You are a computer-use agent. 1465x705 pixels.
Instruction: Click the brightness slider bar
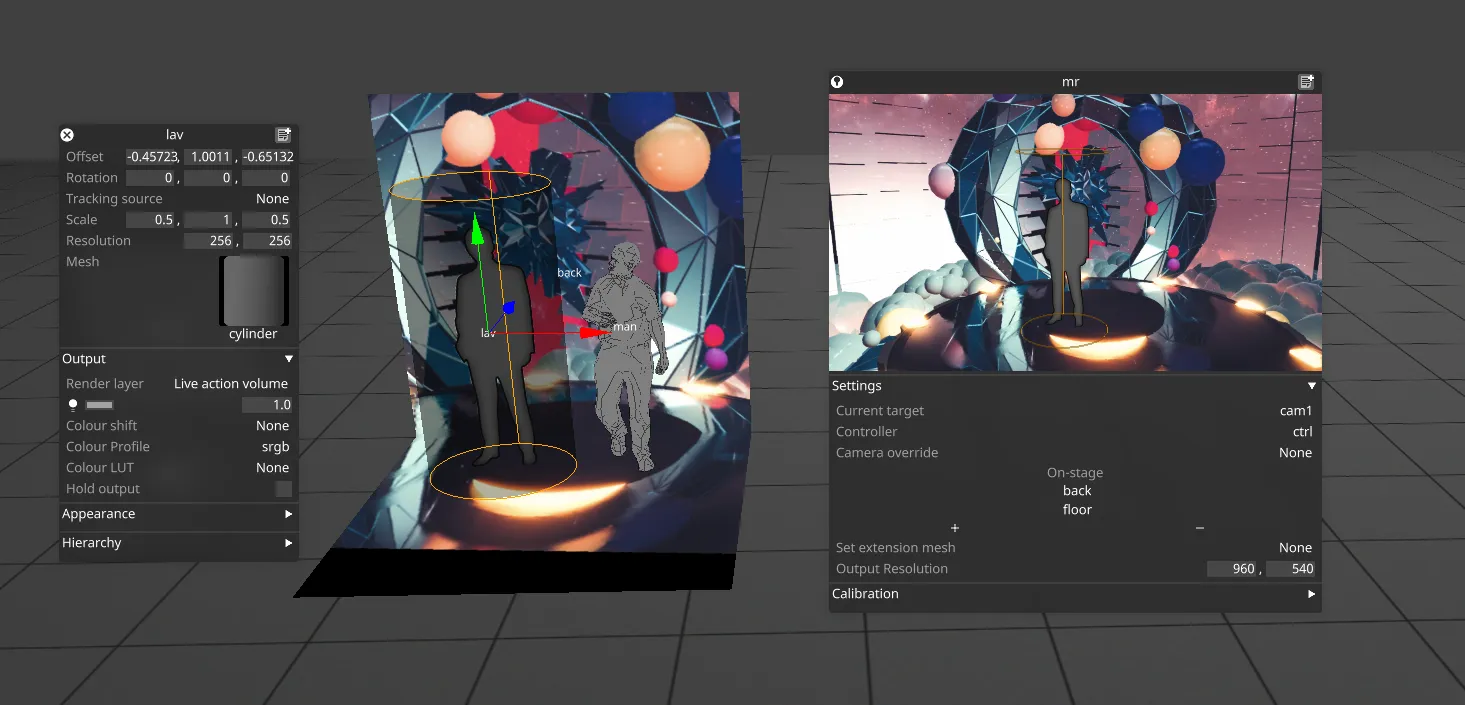click(x=100, y=405)
